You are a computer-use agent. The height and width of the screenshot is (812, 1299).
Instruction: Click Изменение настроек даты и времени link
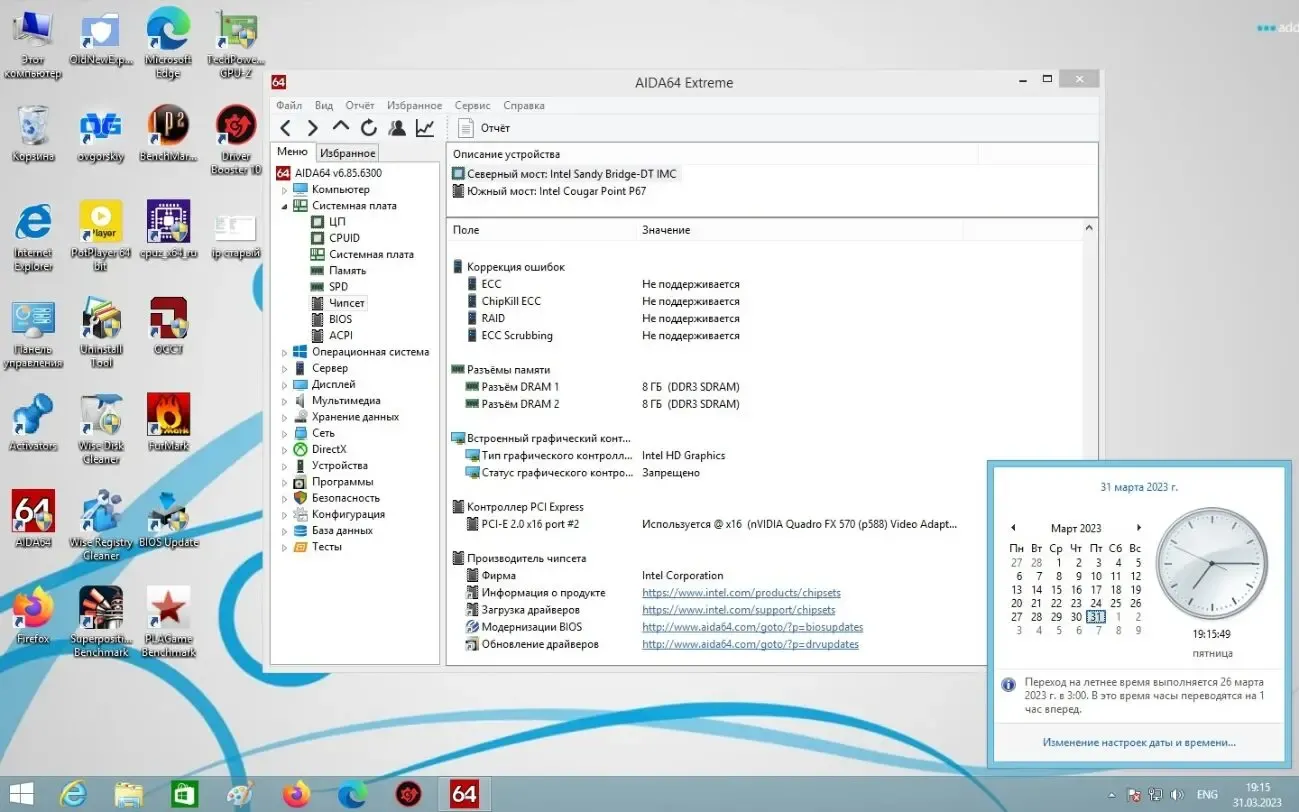pos(1138,742)
